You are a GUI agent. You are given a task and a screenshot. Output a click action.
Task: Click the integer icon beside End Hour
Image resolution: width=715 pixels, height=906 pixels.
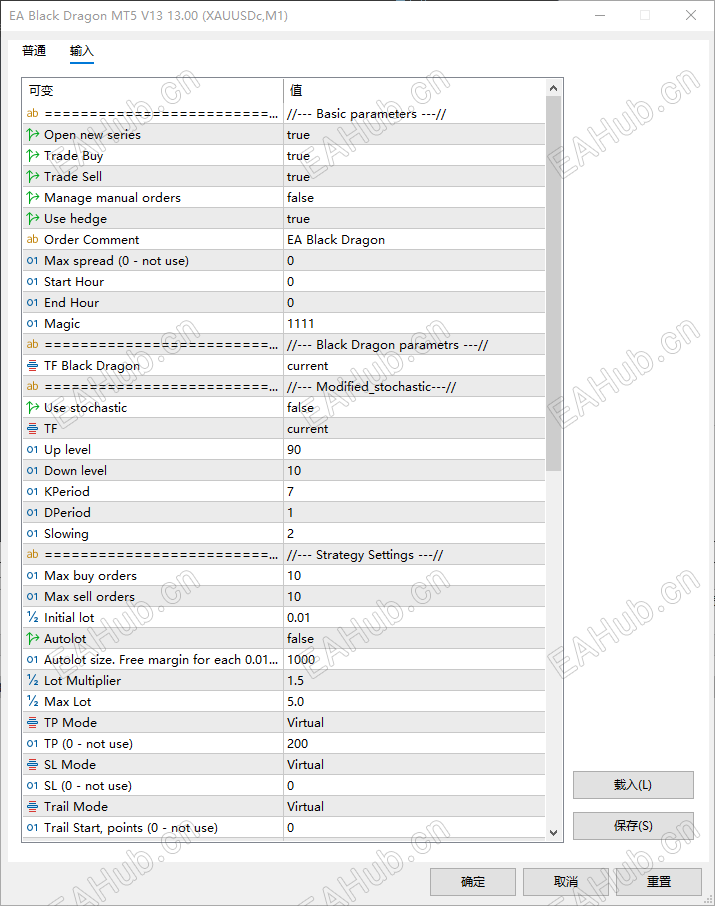[x=33, y=302]
